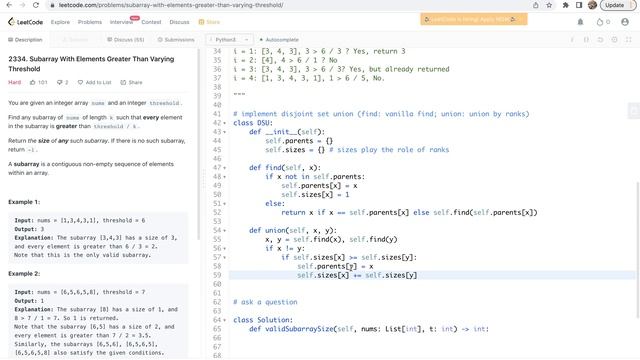Open the notifications bell icon
640x360 pixels.
pyautogui.click(x=580, y=22)
